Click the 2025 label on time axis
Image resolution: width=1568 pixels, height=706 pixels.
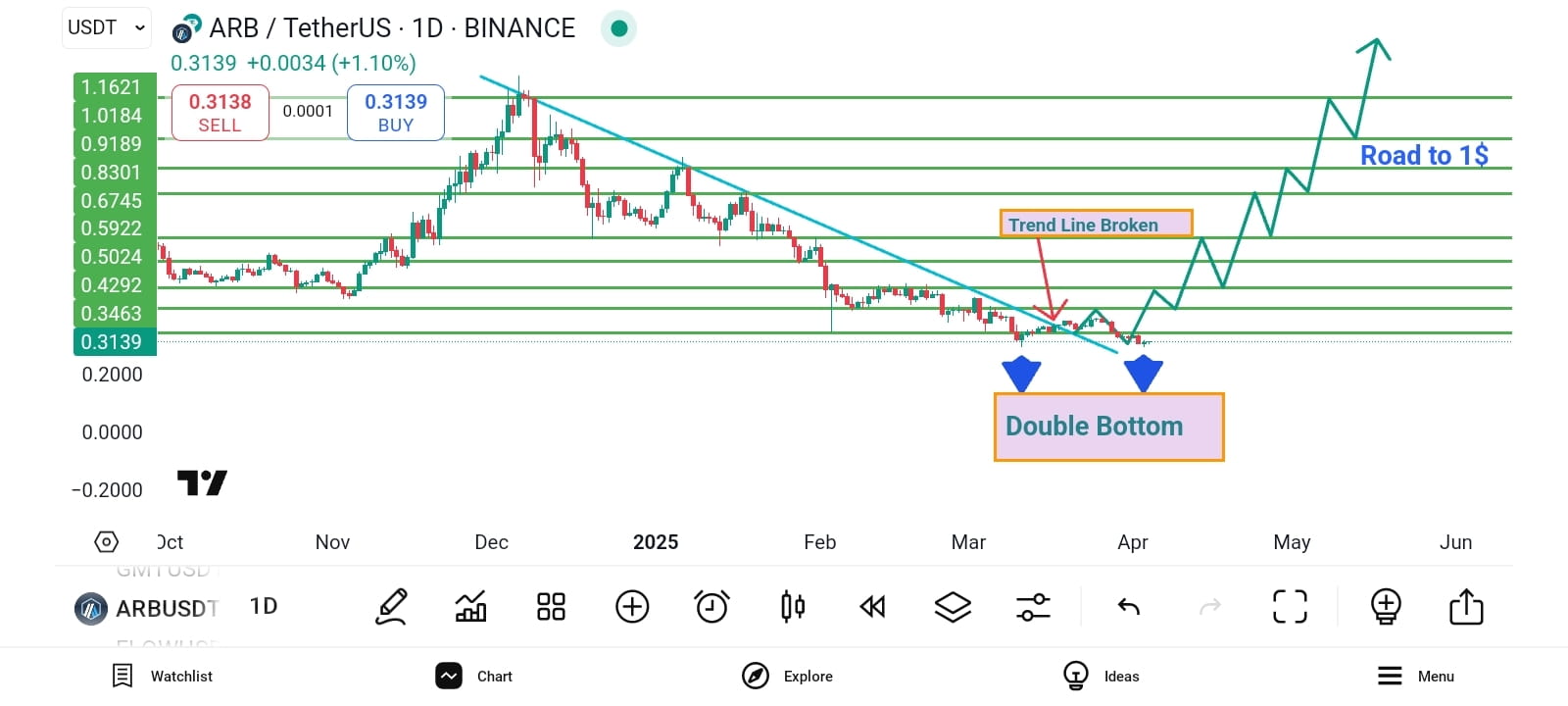coord(656,542)
